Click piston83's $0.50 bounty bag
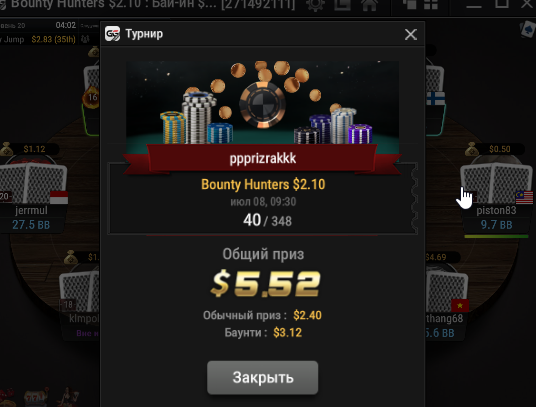The image size is (536, 407). tap(472, 149)
